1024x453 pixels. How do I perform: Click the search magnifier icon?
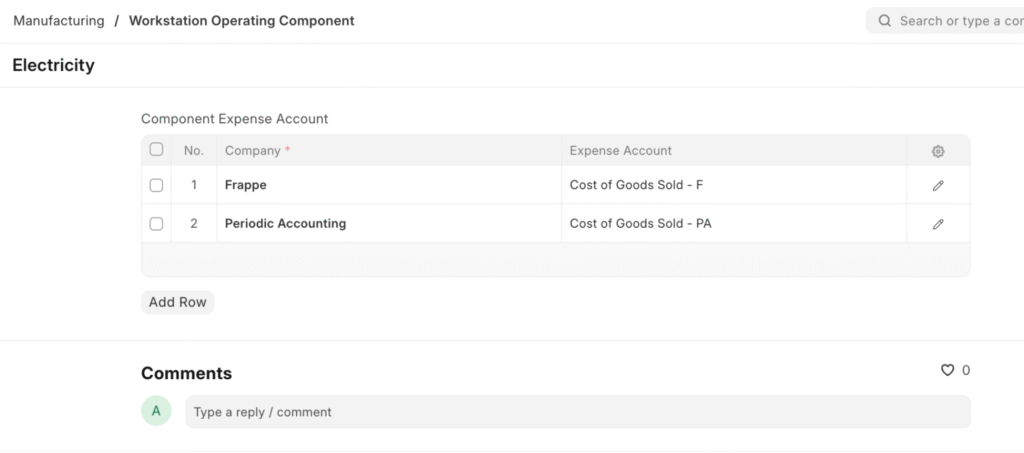[x=884, y=21]
